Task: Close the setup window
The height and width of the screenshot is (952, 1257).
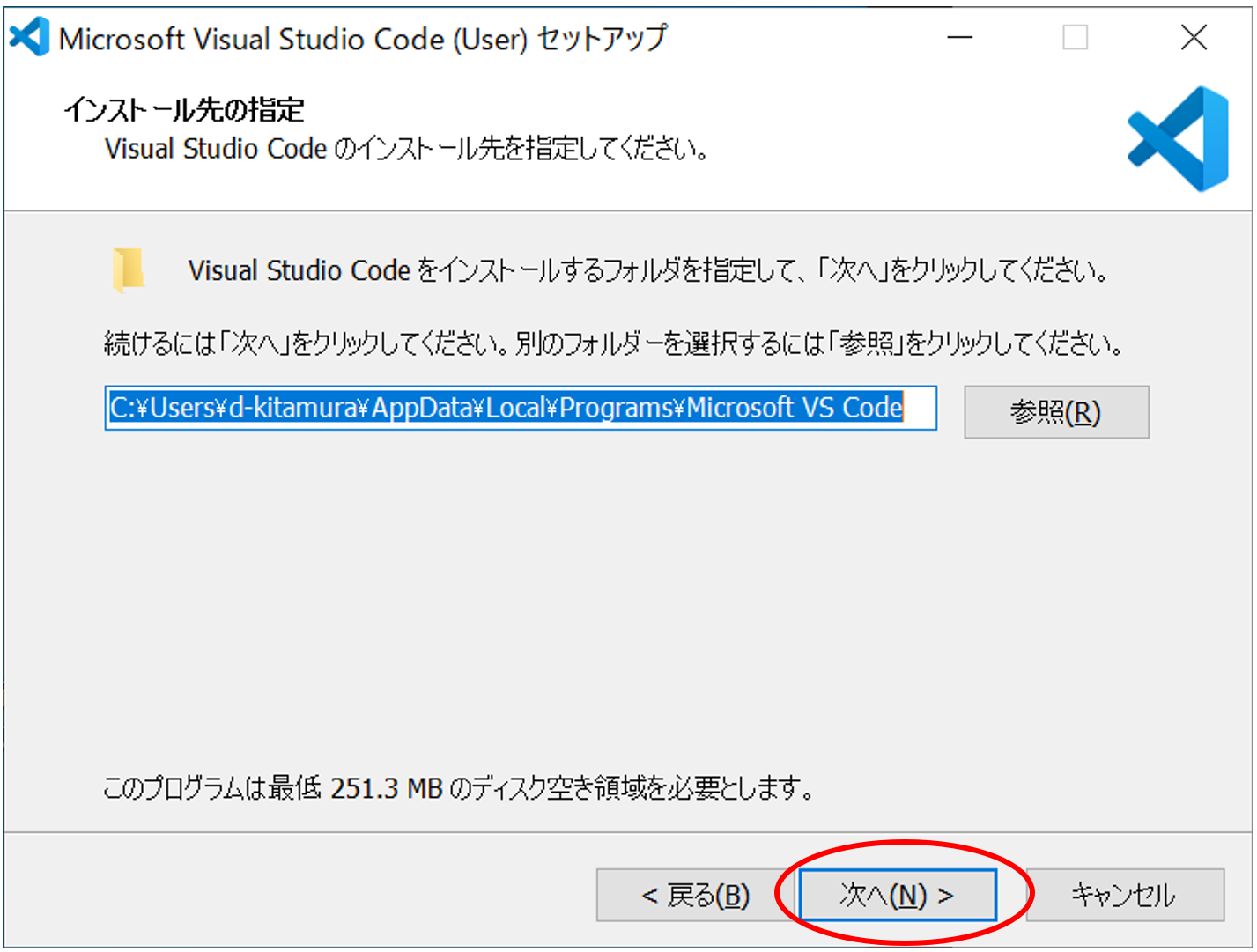Action: pyautogui.click(x=1194, y=37)
